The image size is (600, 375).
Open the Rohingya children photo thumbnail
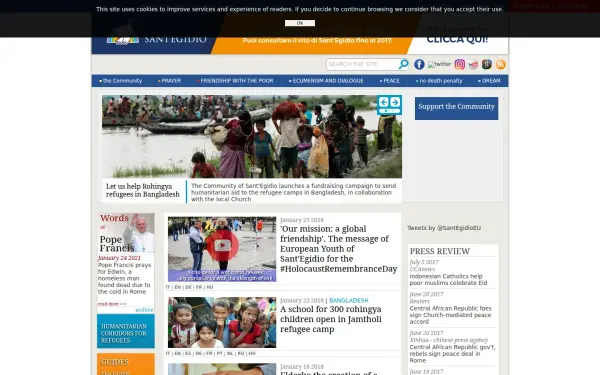(222, 322)
